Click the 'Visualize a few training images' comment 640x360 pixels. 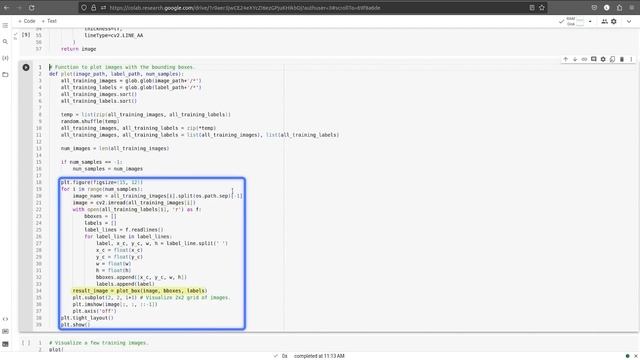99,343
